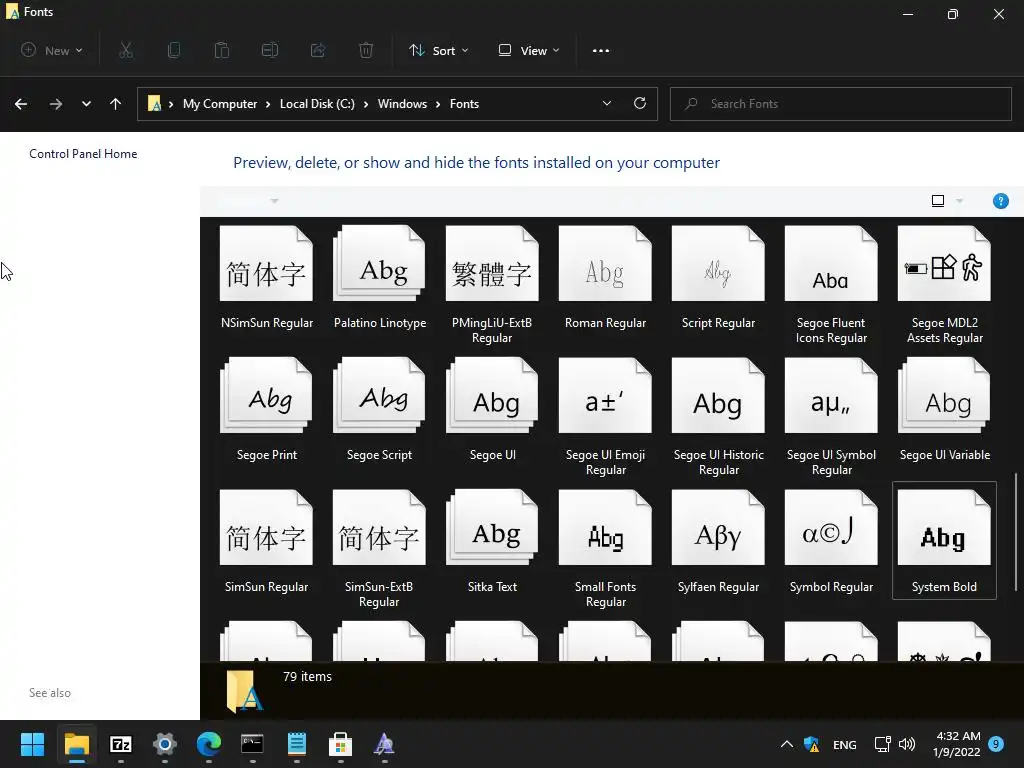Open dropdown next to preview pane icon
The height and width of the screenshot is (768, 1024).
pyautogui.click(x=959, y=200)
